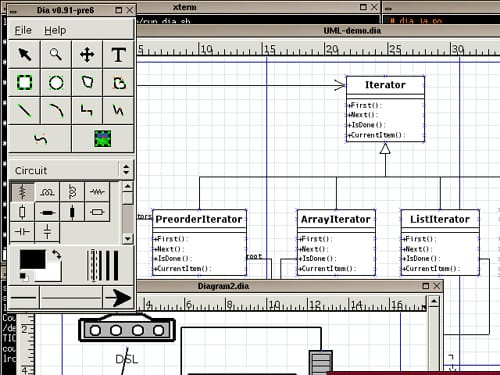Image resolution: width=500 pixels, height=375 pixels.
Task: Click the generalization triangle under Iterator
Action: (x=385, y=148)
